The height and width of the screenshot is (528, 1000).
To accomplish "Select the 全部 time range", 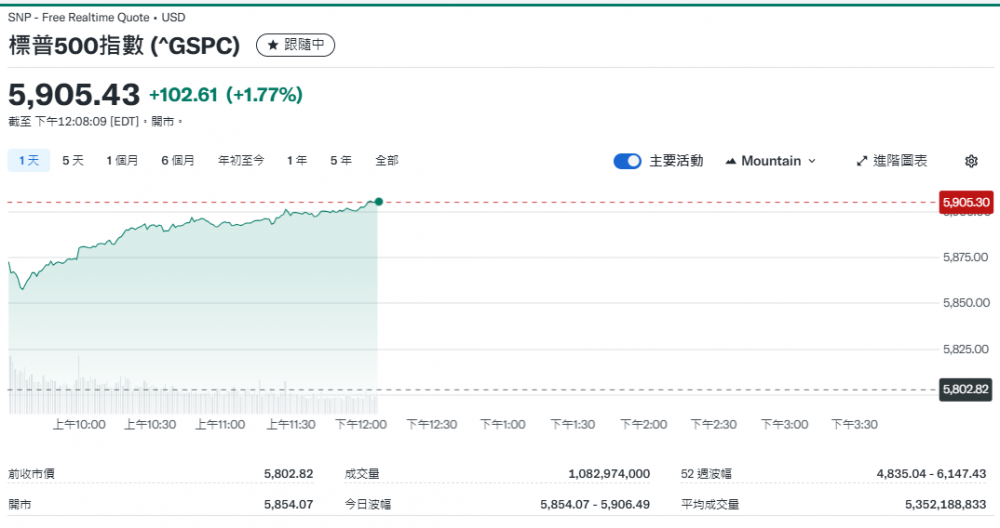I will pyautogui.click(x=387, y=160).
